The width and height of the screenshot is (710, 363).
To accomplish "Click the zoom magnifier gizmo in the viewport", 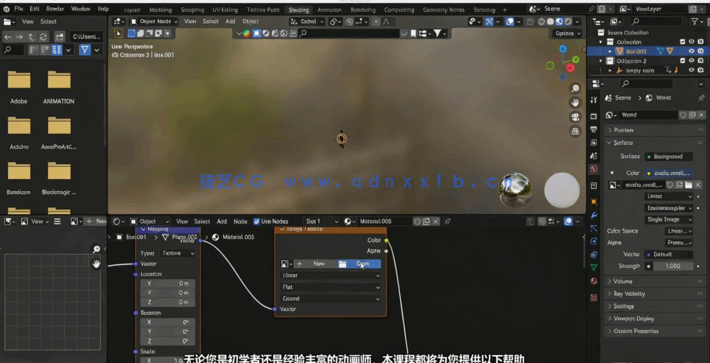I will click(x=575, y=89).
